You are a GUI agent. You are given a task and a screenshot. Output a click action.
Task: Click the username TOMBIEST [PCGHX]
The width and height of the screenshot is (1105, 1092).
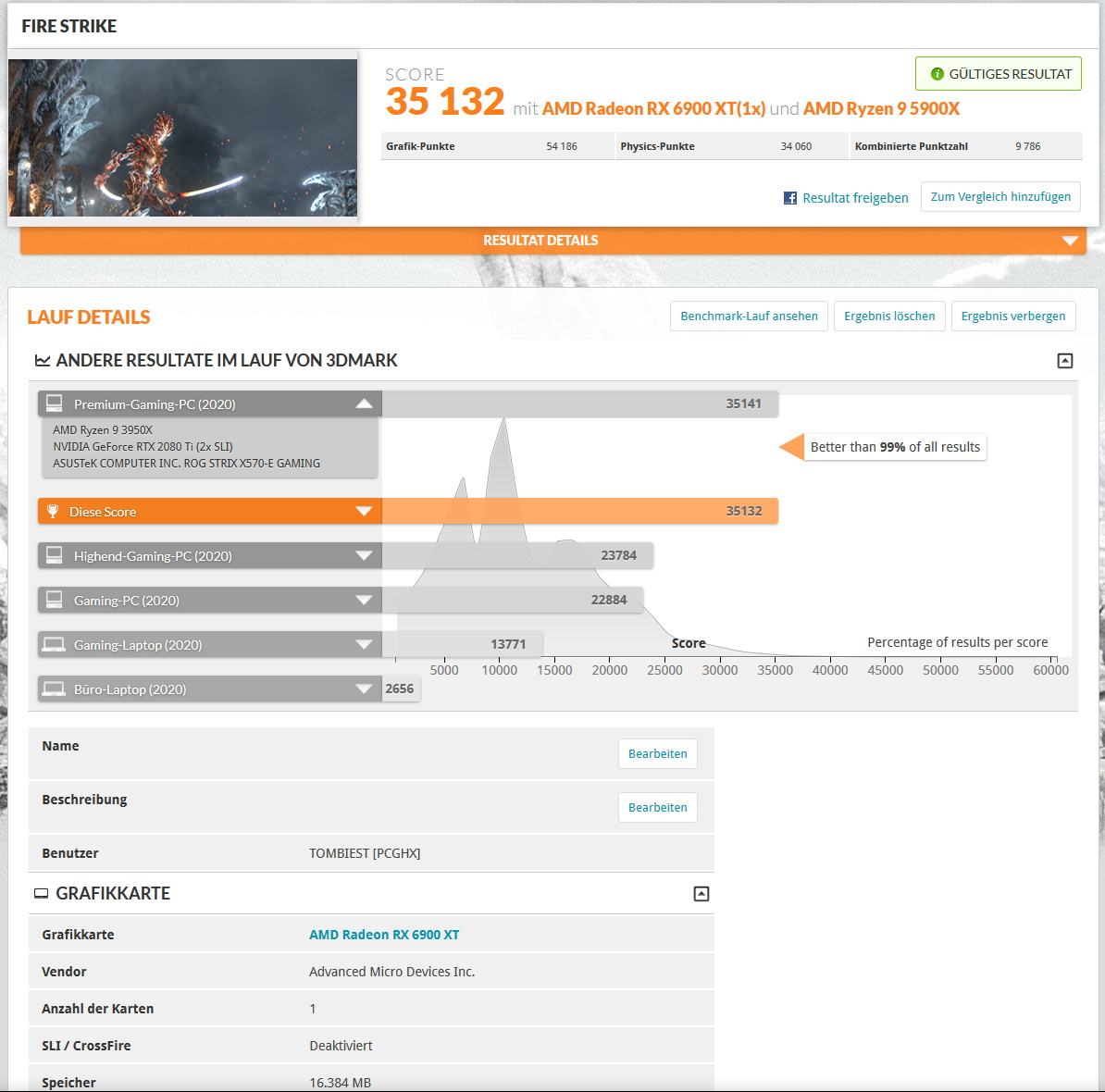pyautogui.click(x=365, y=853)
